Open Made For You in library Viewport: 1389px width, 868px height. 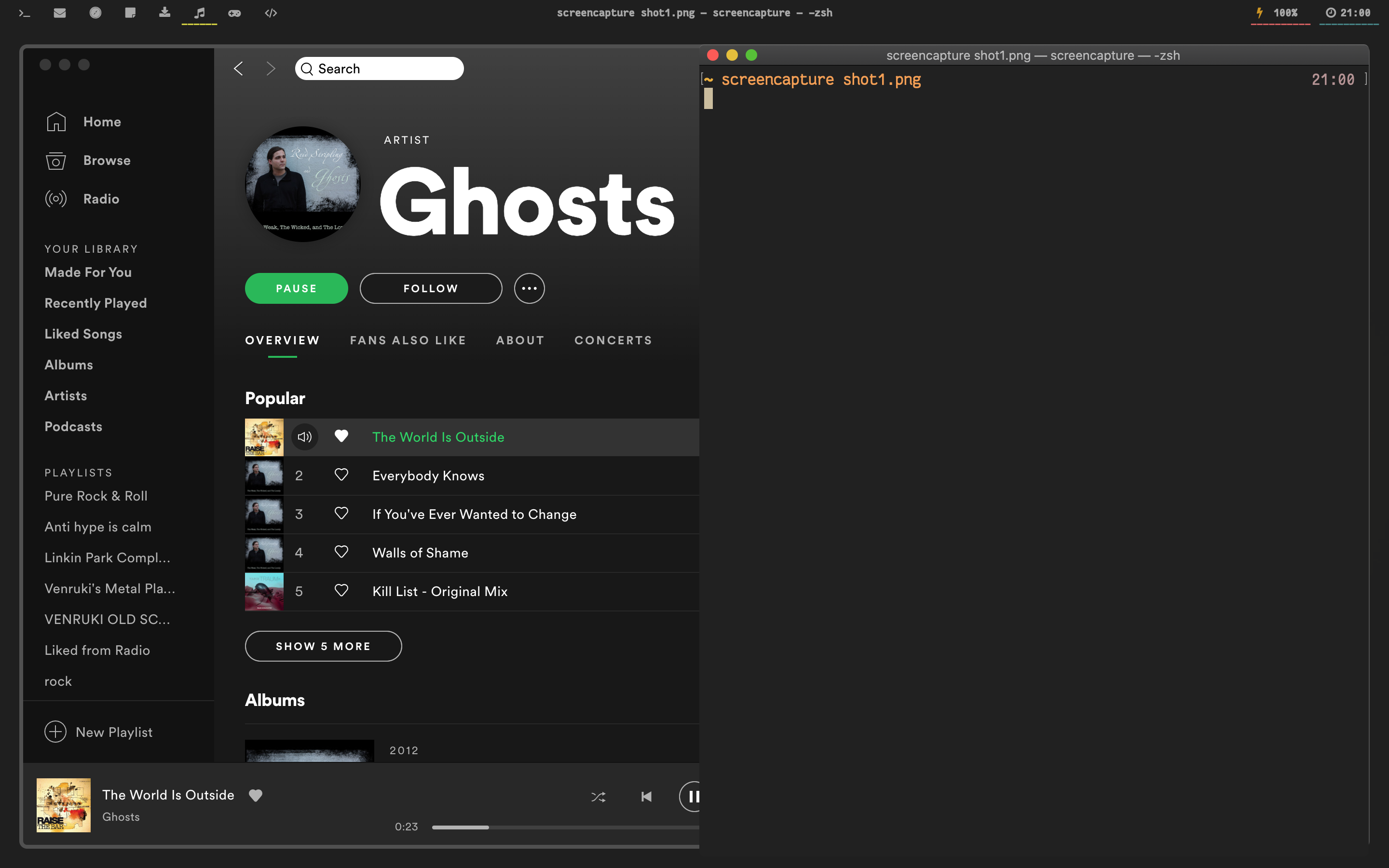(88, 272)
